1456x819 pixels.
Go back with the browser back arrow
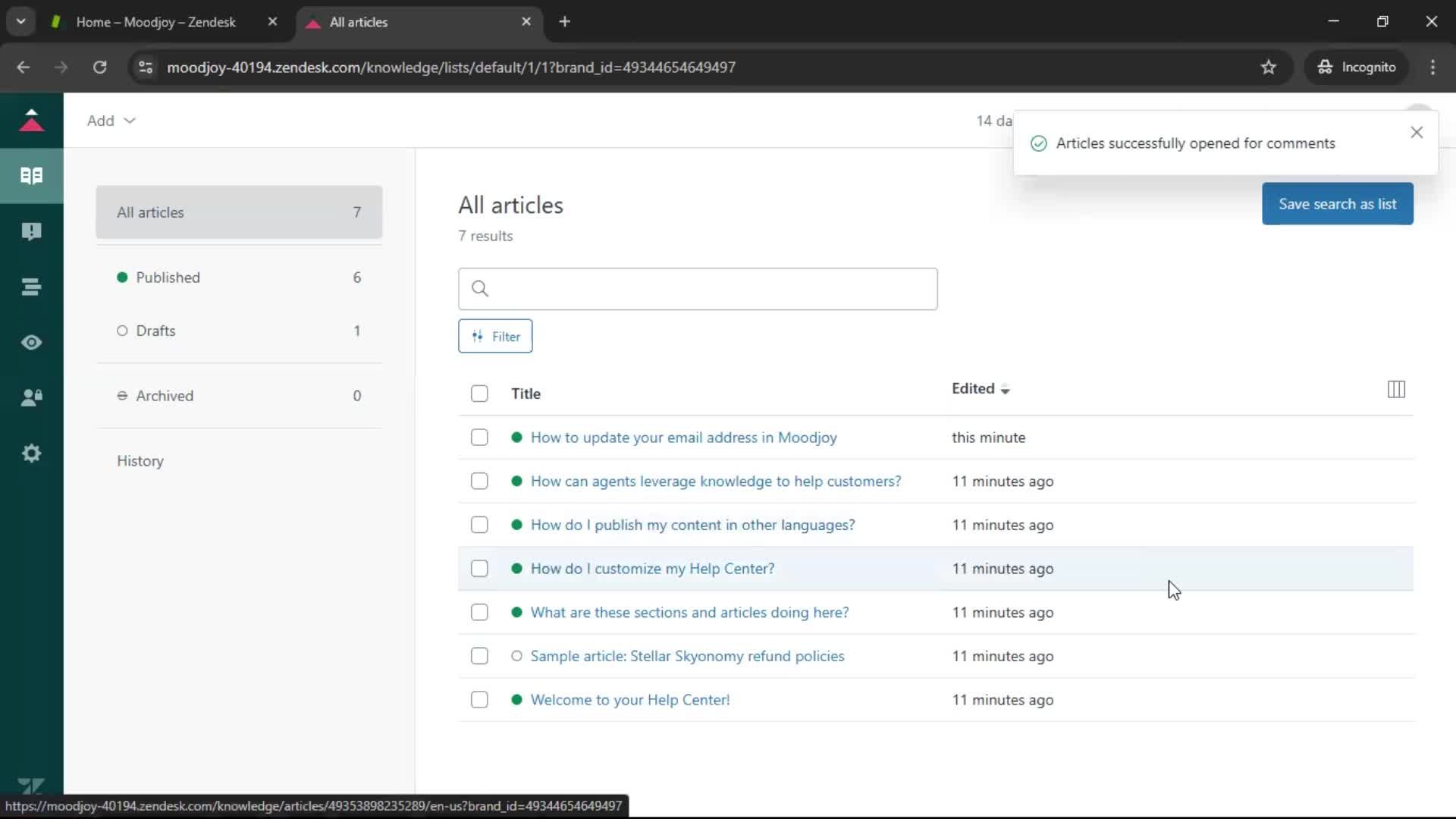click(24, 67)
